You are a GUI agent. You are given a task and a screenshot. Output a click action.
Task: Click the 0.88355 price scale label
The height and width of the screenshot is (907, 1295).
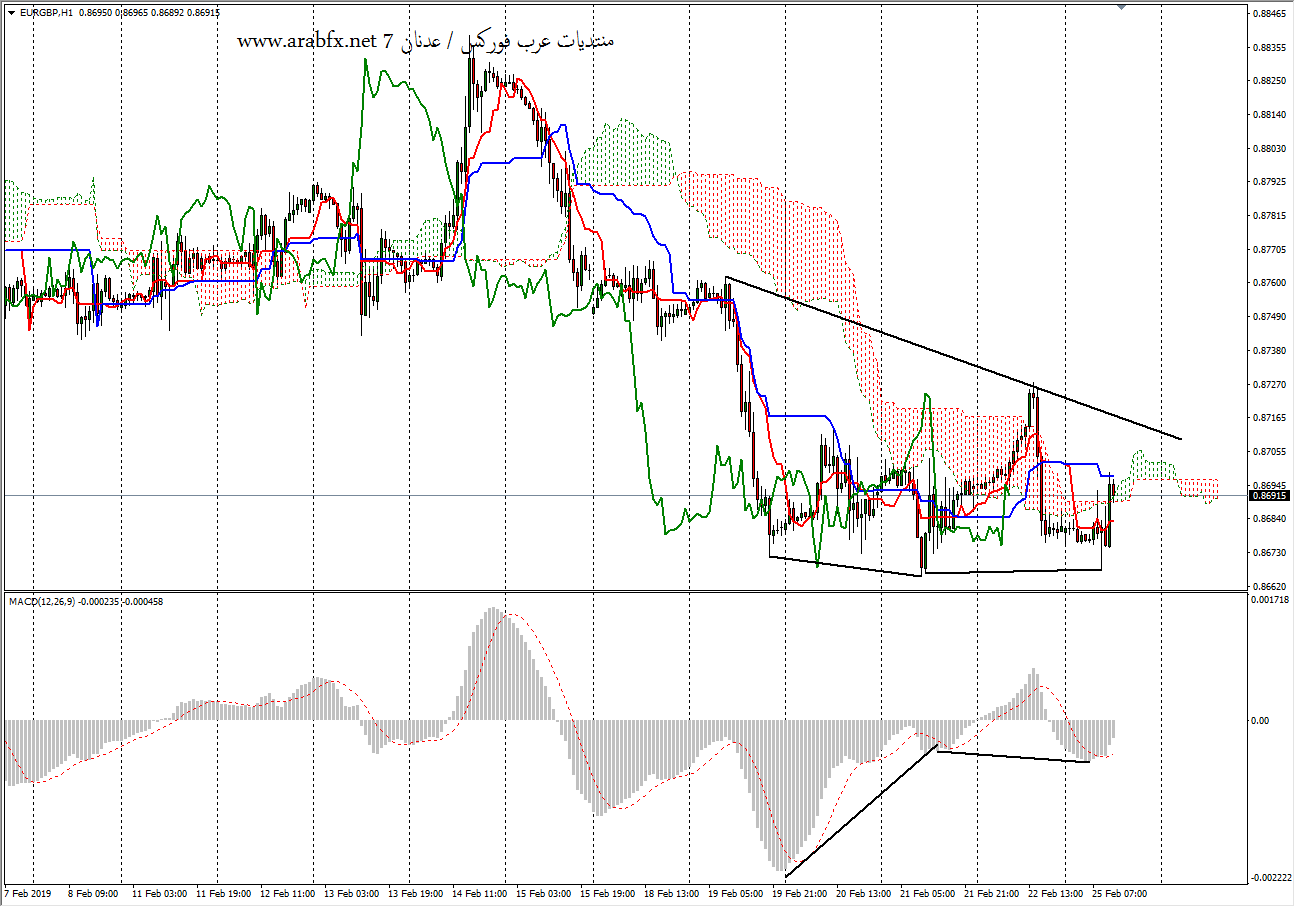pyautogui.click(x=1269, y=48)
